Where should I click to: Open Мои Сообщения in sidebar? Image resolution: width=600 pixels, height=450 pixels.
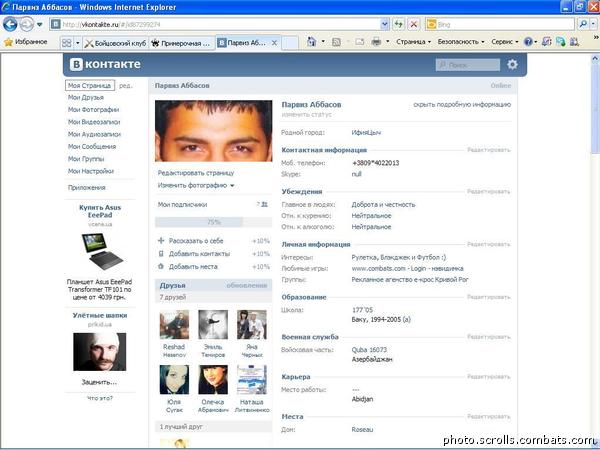tap(92, 147)
